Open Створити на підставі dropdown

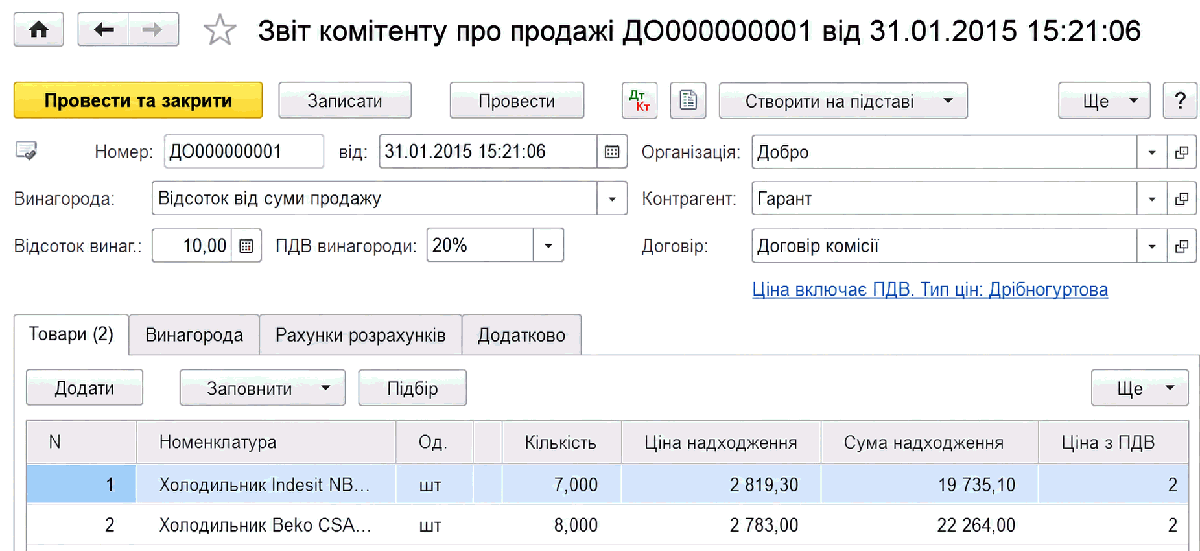[844, 101]
